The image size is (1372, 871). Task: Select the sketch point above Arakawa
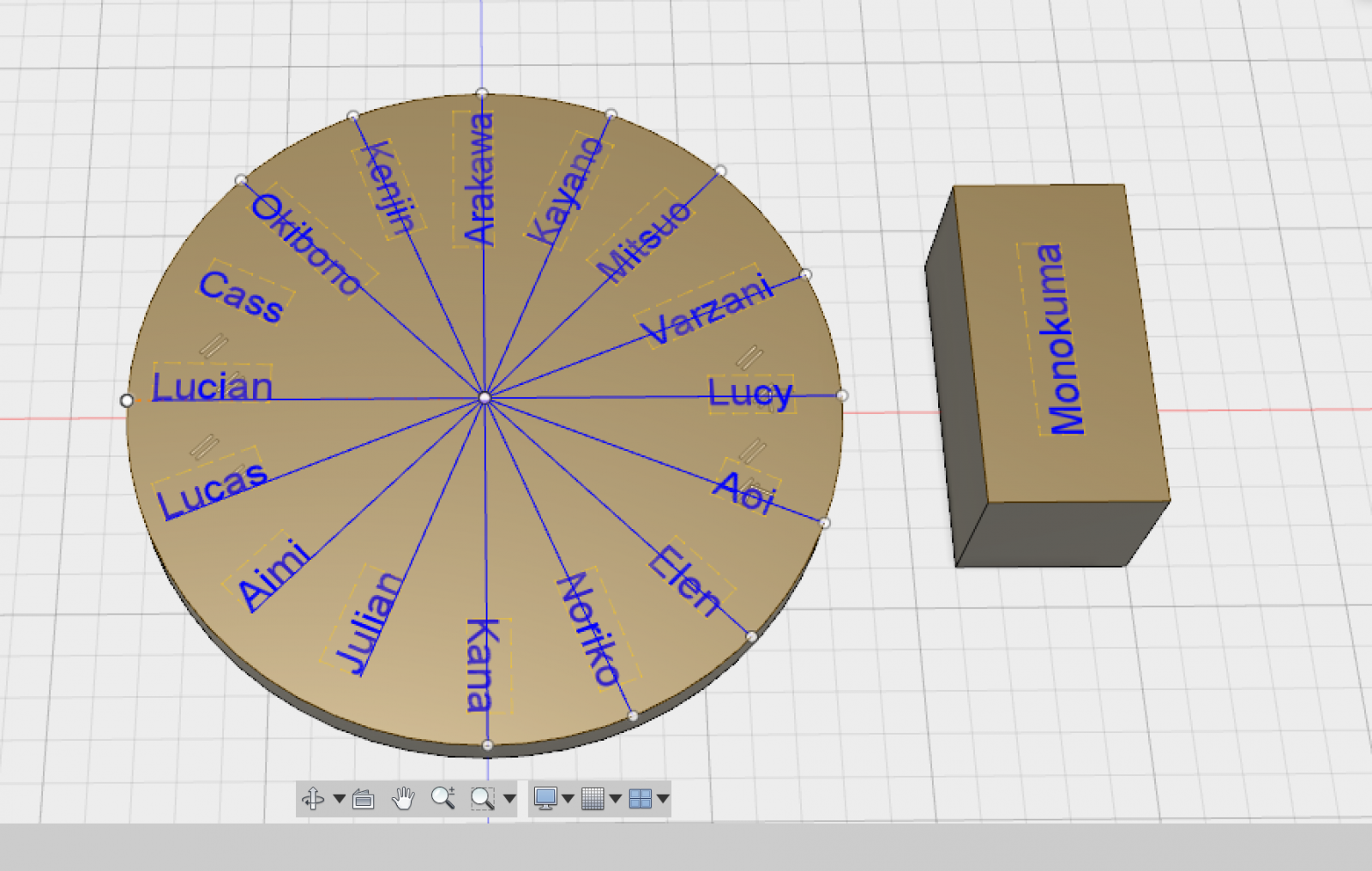pyautogui.click(x=482, y=93)
